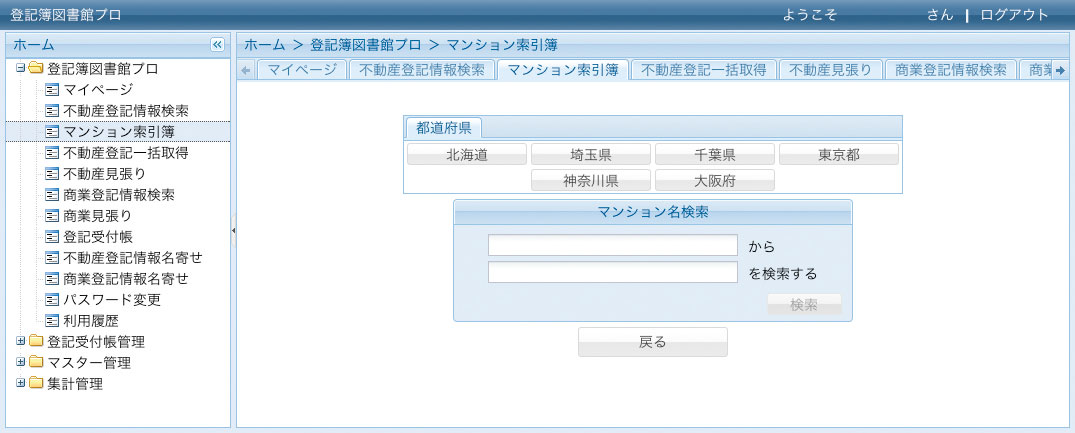Open 商業登記情報検索 in the sidebar tree

[119, 195]
